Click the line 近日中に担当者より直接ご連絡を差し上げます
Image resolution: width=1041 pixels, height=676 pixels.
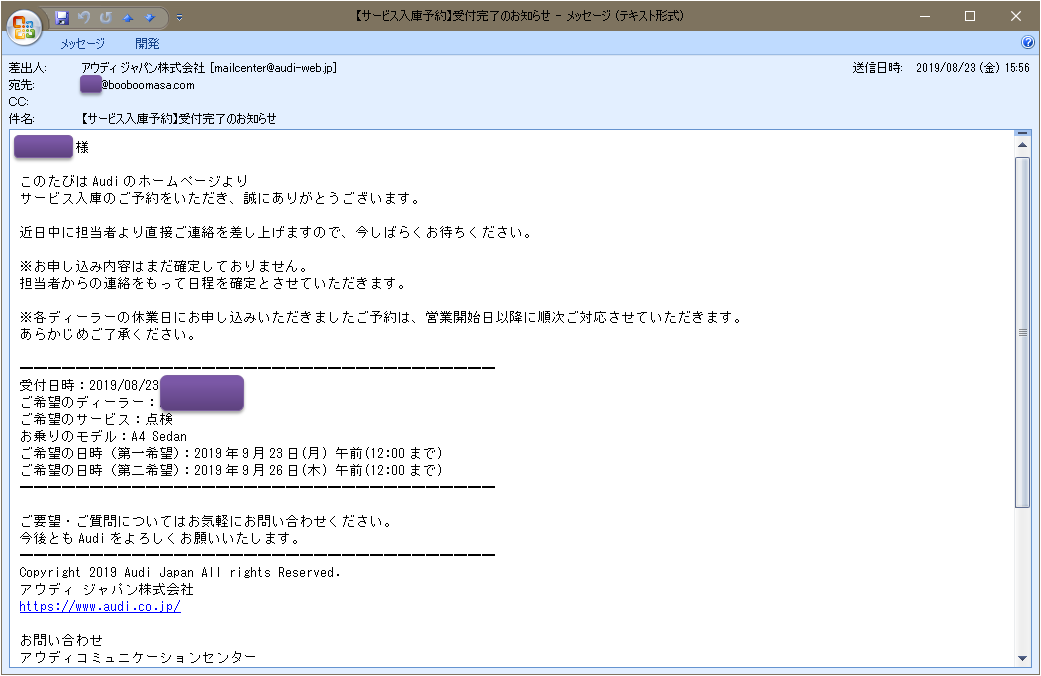275,232
